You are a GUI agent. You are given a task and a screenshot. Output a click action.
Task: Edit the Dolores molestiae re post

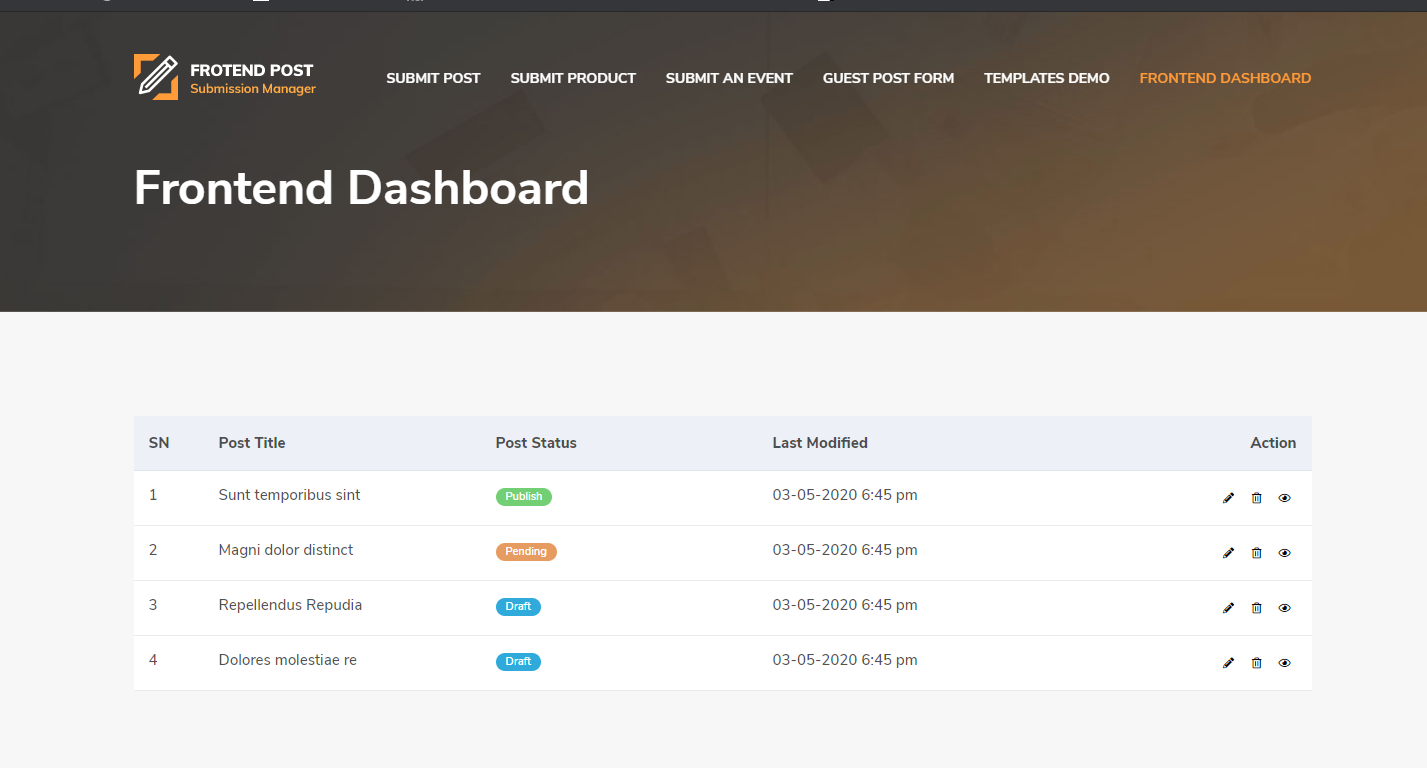coord(1228,663)
